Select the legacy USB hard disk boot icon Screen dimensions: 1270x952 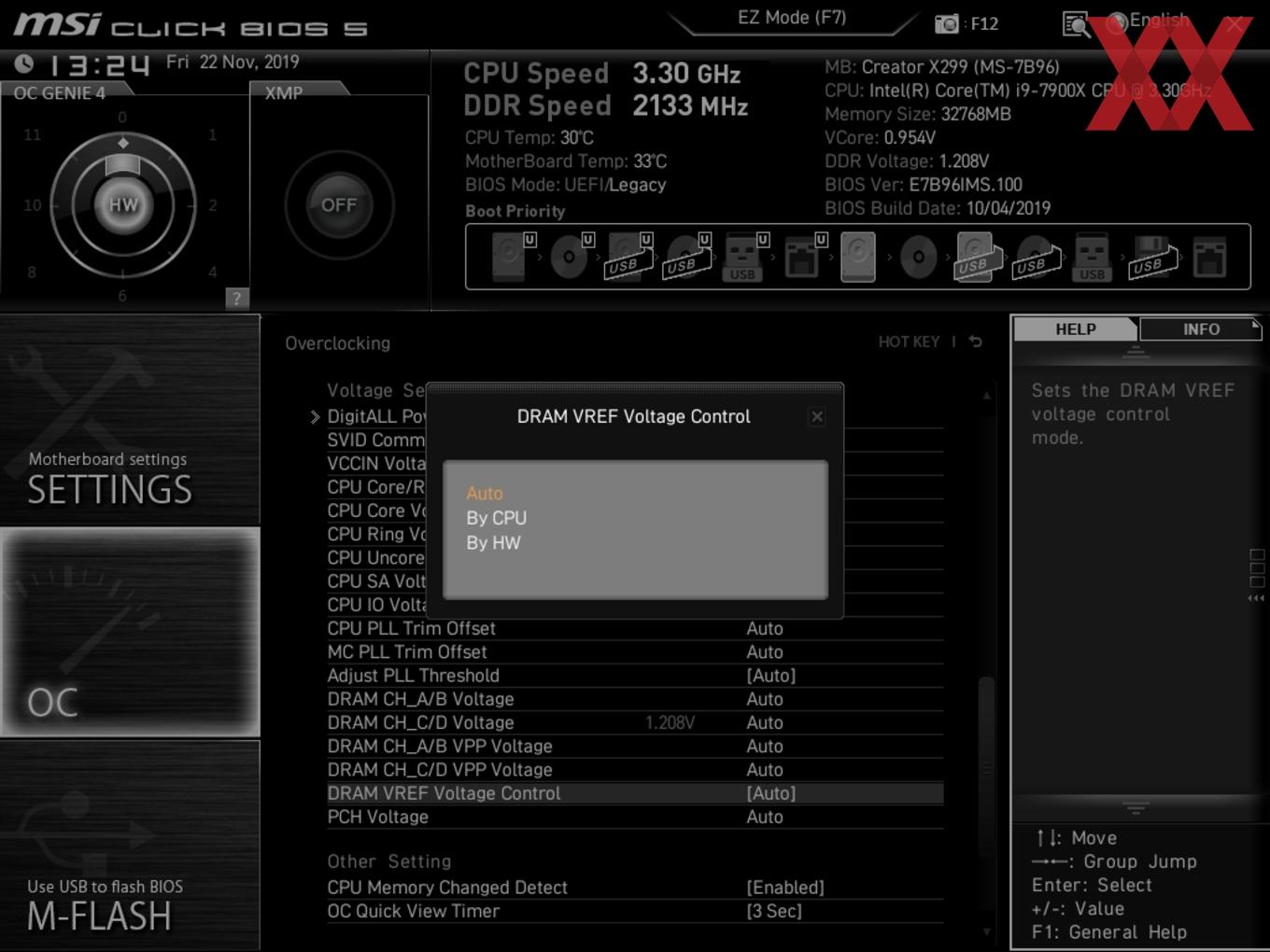pyautogui.click(x=977, y=257)
